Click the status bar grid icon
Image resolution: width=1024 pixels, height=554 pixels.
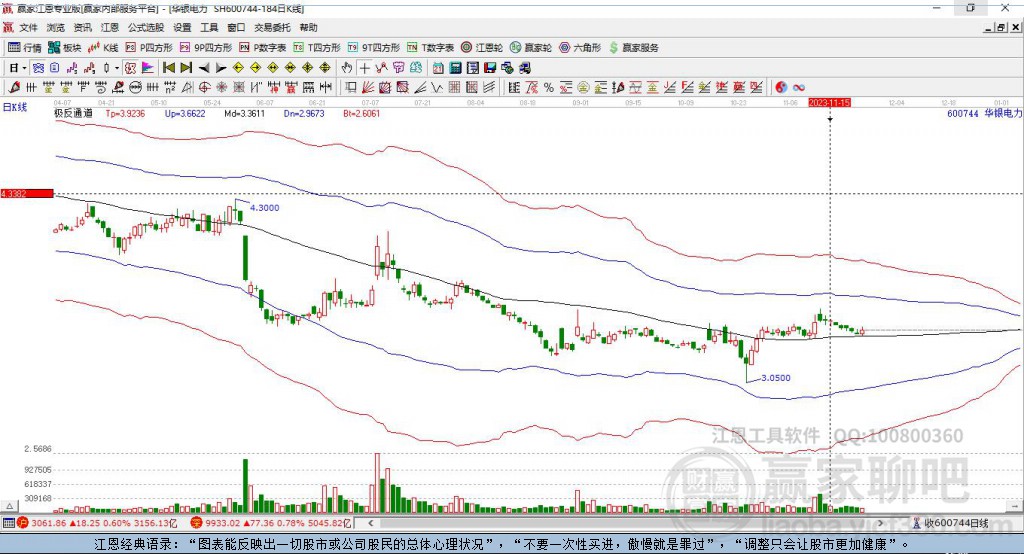click(x=8, y=523)
